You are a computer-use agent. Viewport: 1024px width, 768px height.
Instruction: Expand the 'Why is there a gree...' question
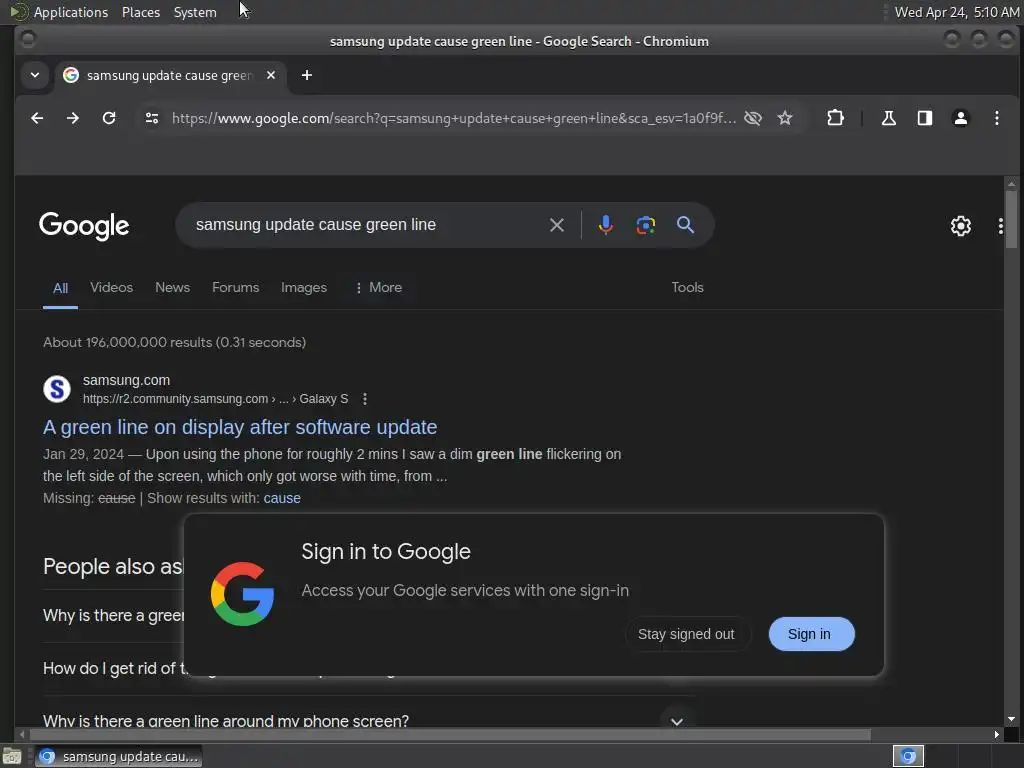(114, 616)
